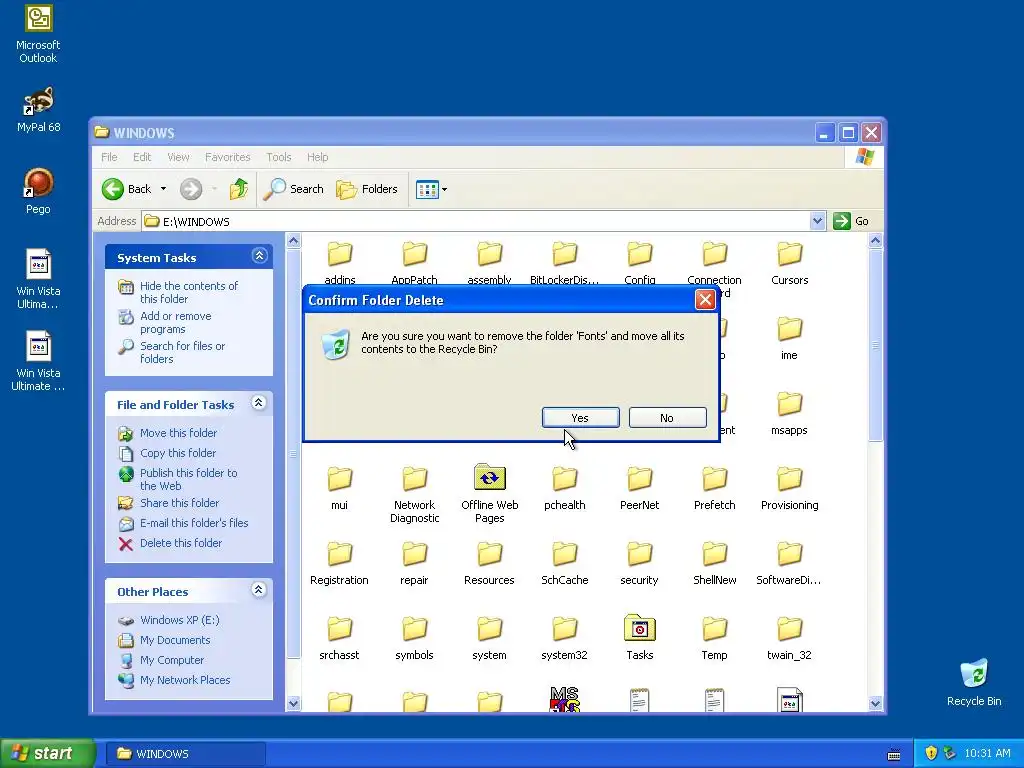Select the Provisioning folder icon

[790, 479]
